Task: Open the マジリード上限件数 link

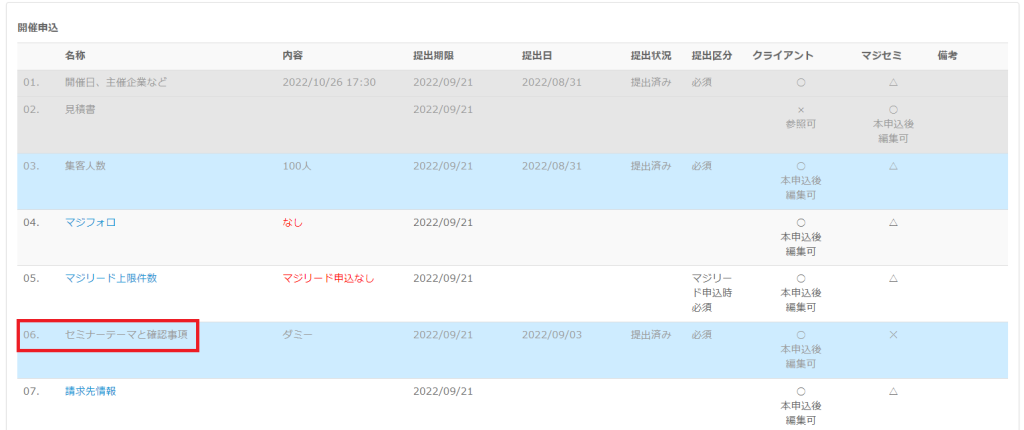Action: (111, 278)
